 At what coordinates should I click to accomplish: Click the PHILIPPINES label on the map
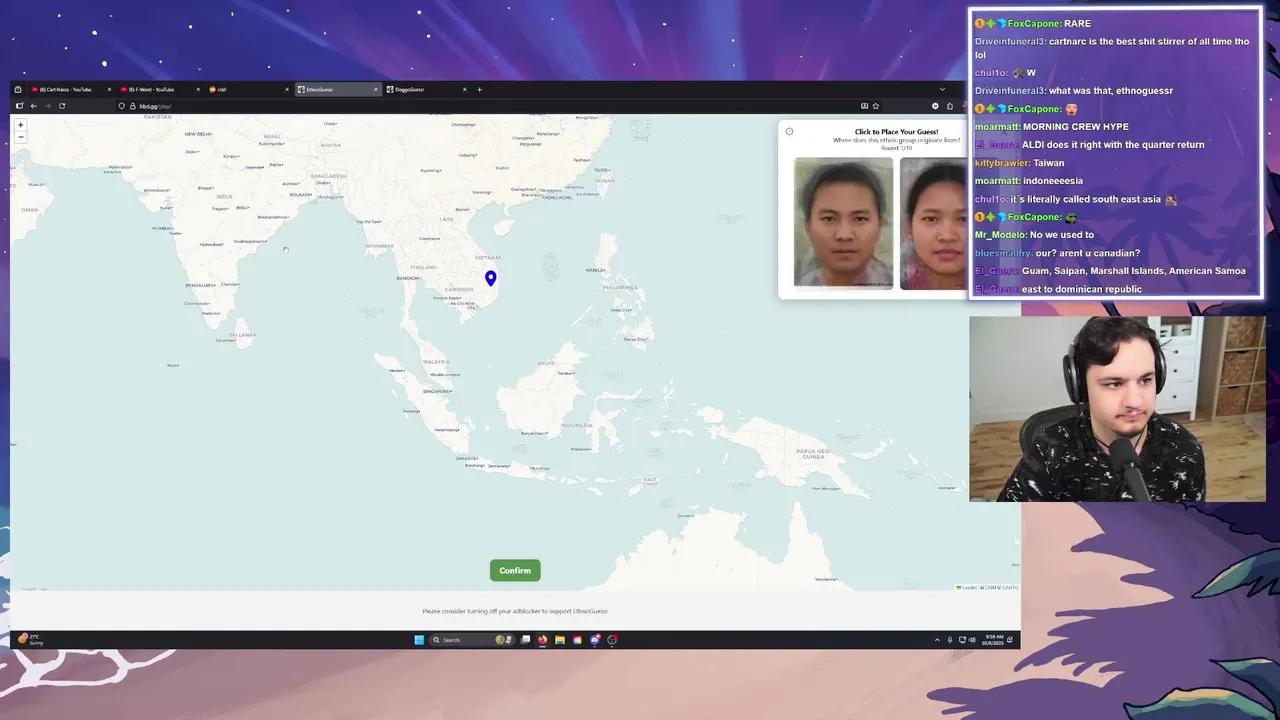click(x=620, y=288)
